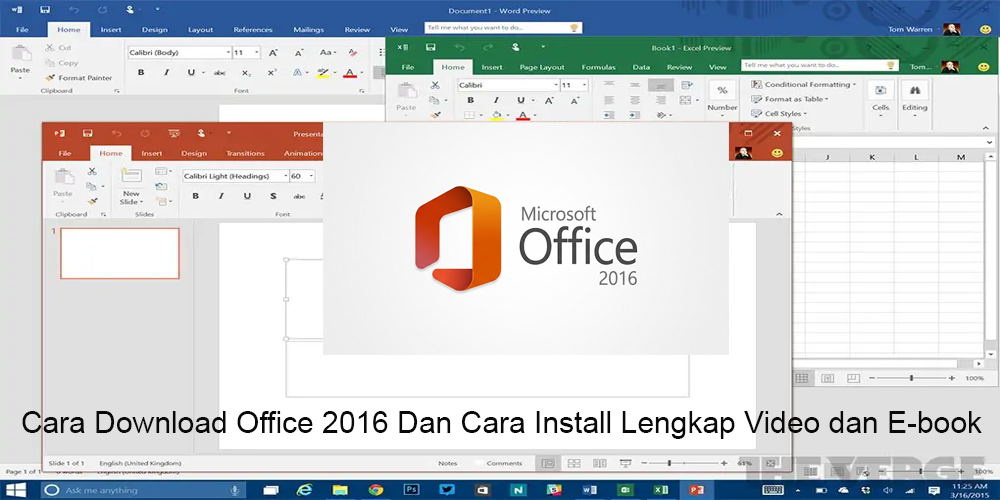Open the Word font size 11 dropdown
Image resolution: width=1000 pixels, height=500 pixels.
(256, 53)
